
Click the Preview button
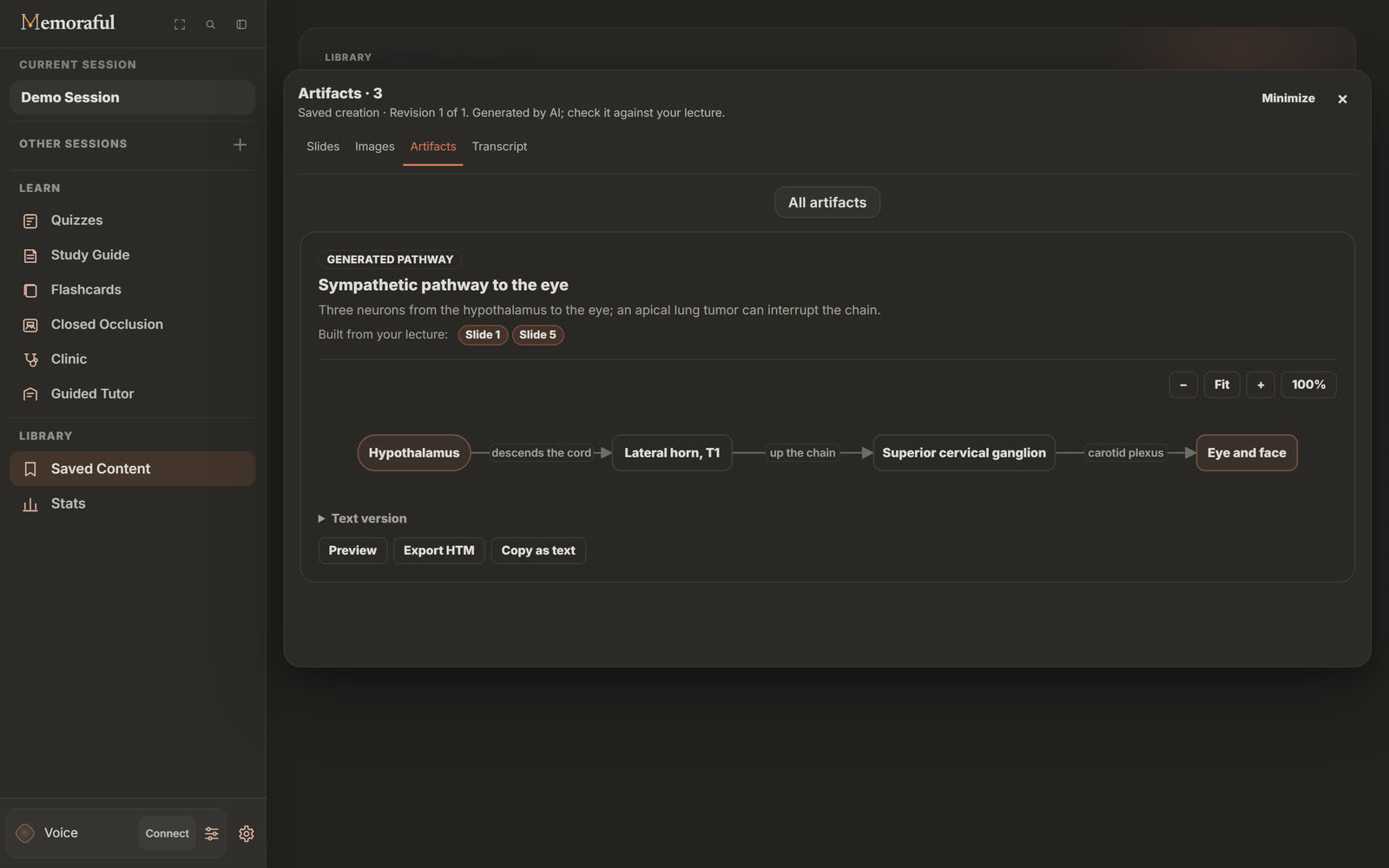352,550
